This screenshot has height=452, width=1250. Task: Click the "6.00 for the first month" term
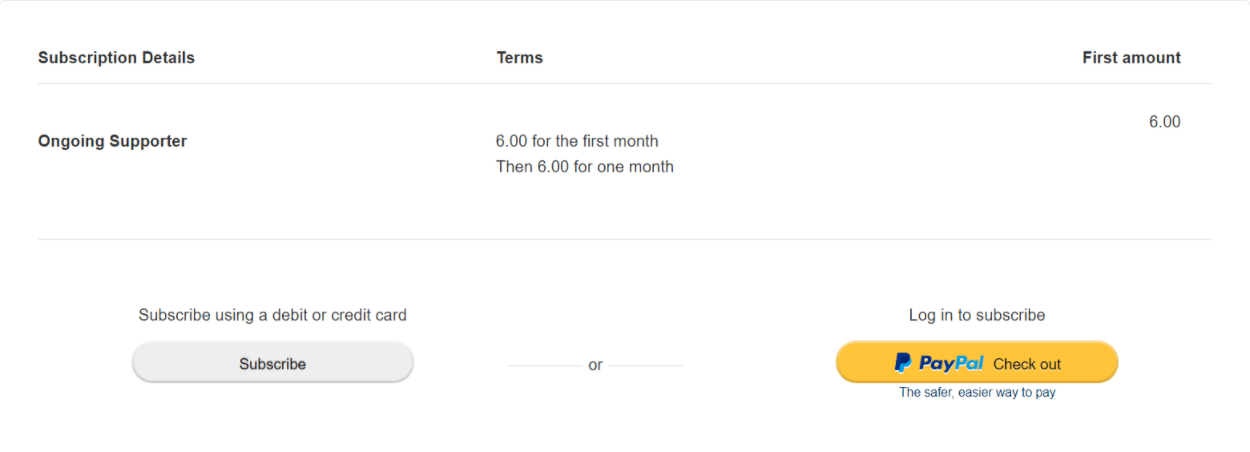tap(577, 141)
